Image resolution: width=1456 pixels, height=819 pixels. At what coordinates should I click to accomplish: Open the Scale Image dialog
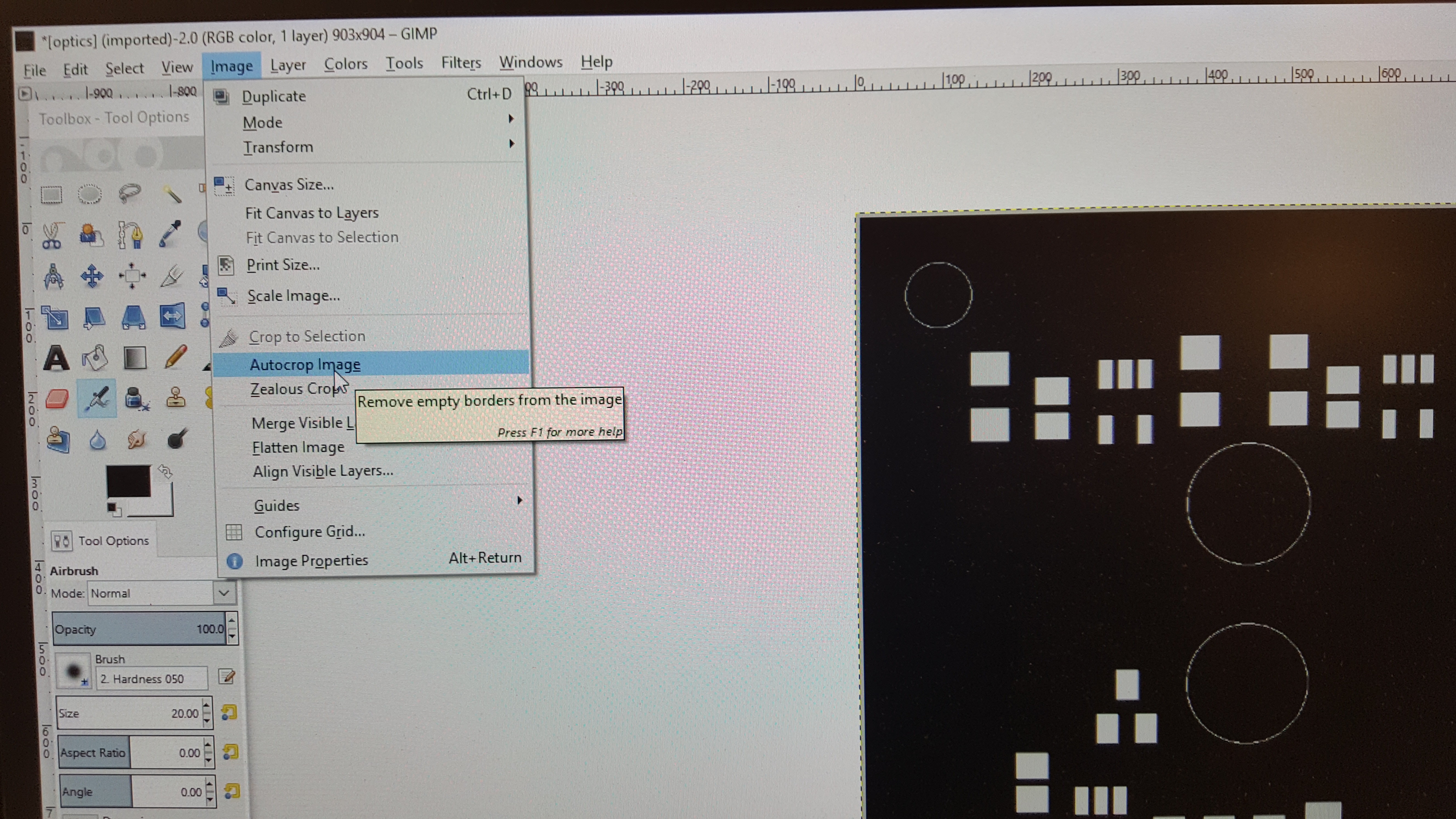pos(372,295)
